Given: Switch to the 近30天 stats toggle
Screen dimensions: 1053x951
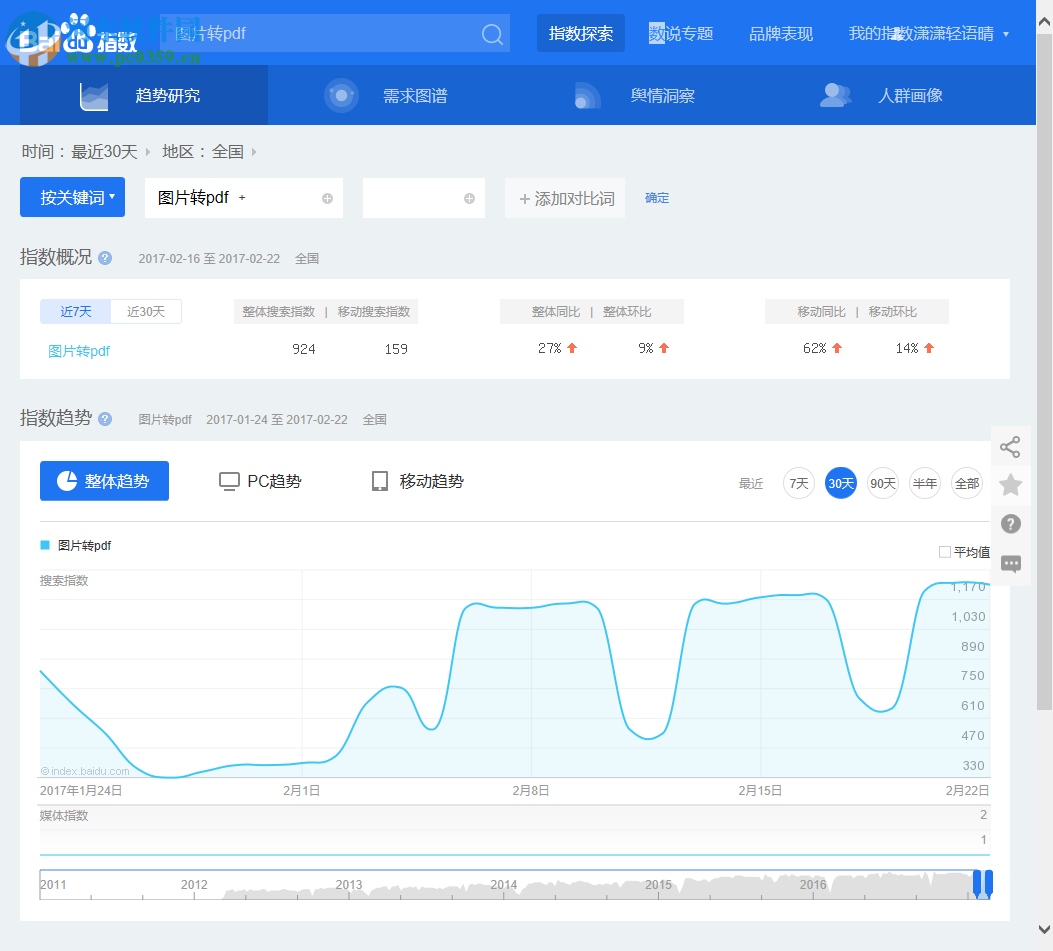Looking at the screenshot, I should pos(146,311).
